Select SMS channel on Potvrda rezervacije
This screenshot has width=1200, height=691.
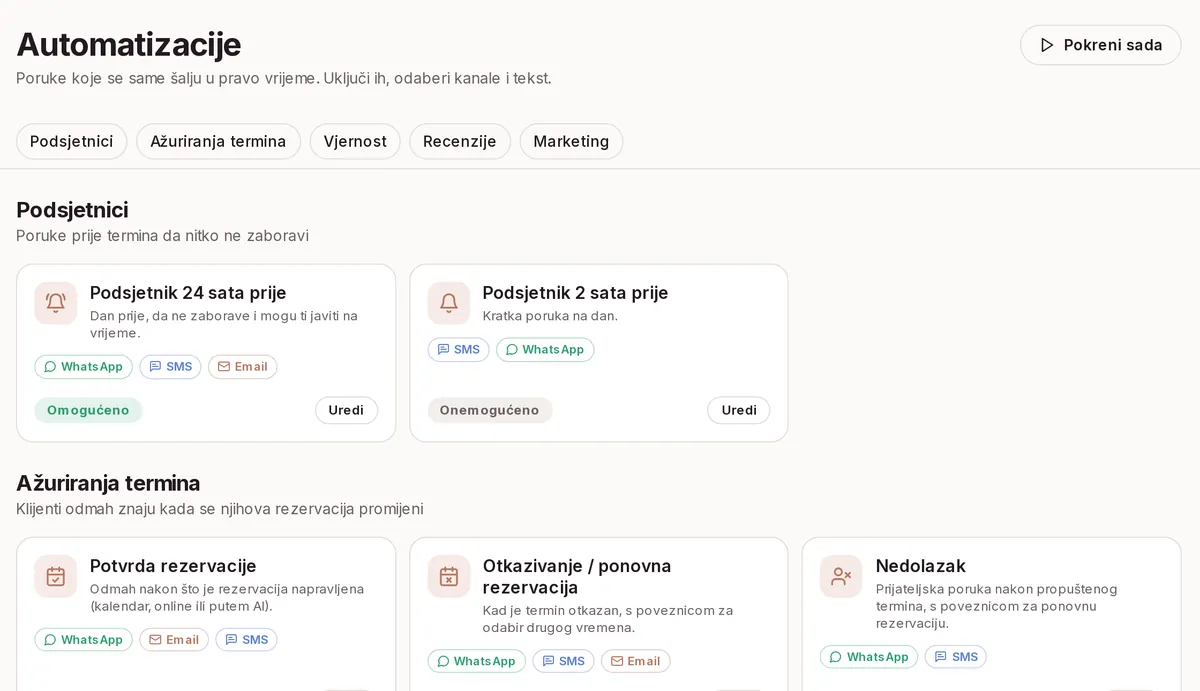click(246, 640)
